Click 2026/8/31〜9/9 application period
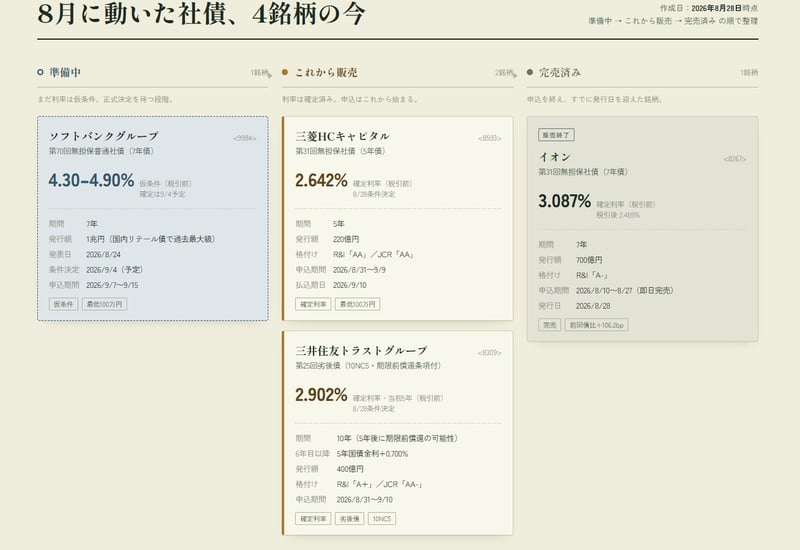 point(359,269)
